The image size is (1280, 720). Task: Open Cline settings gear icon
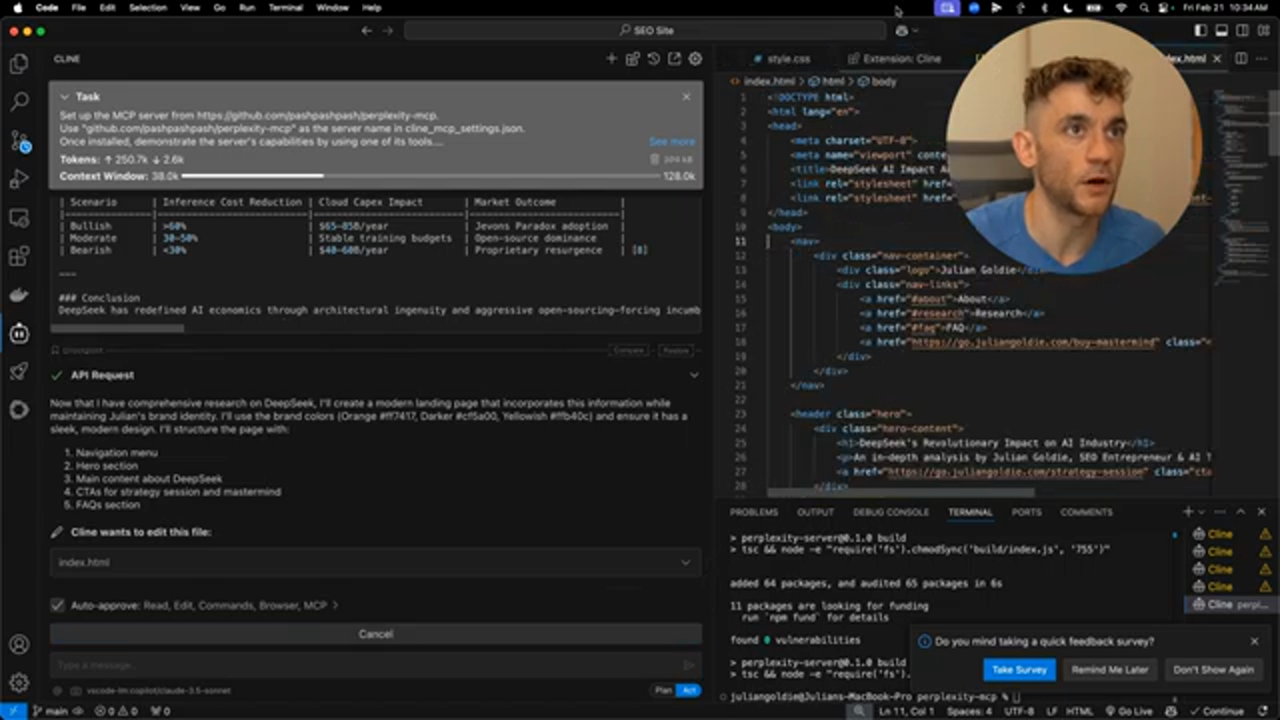695,59
